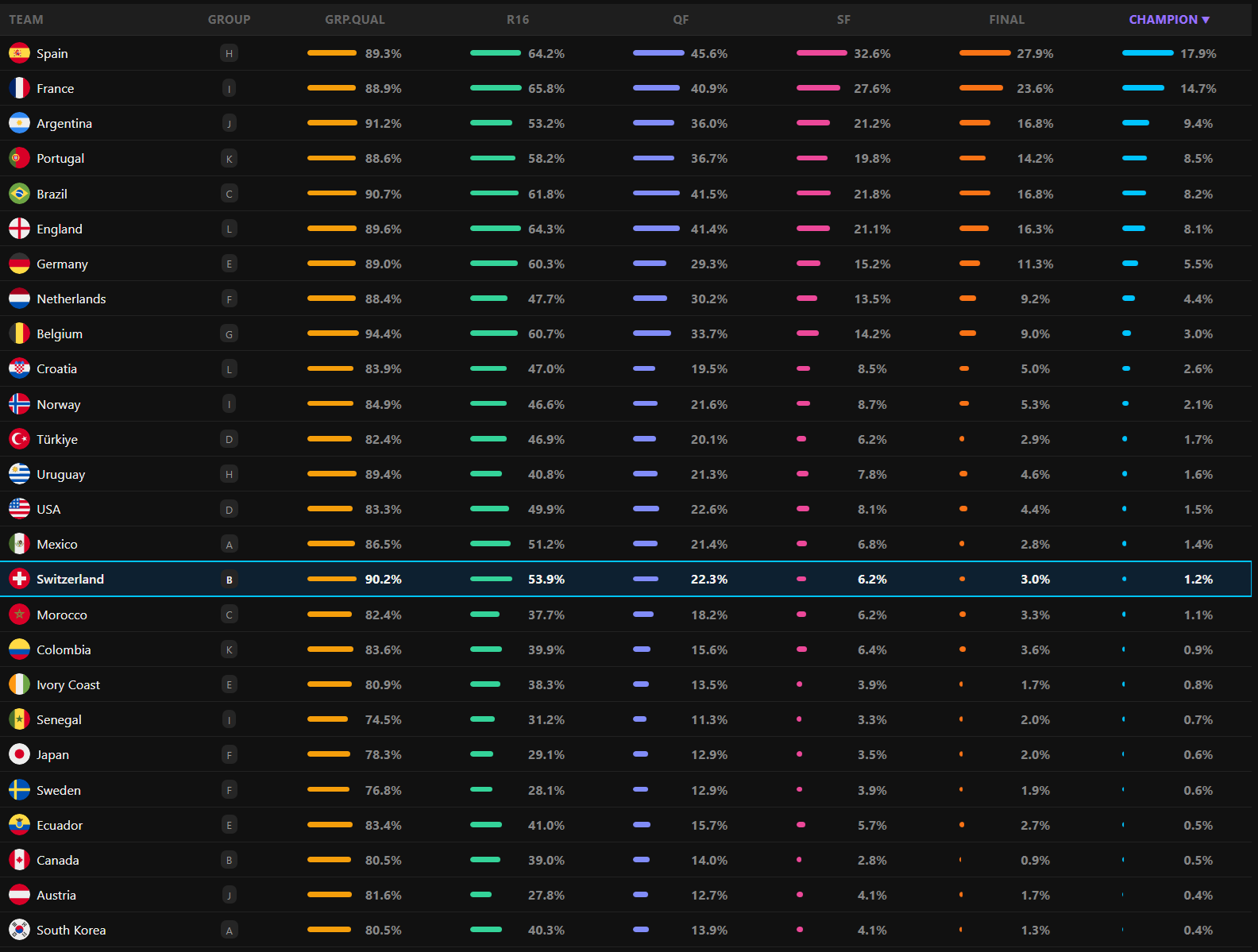Click Switzerland's group B badge

(x=229, y=580)
